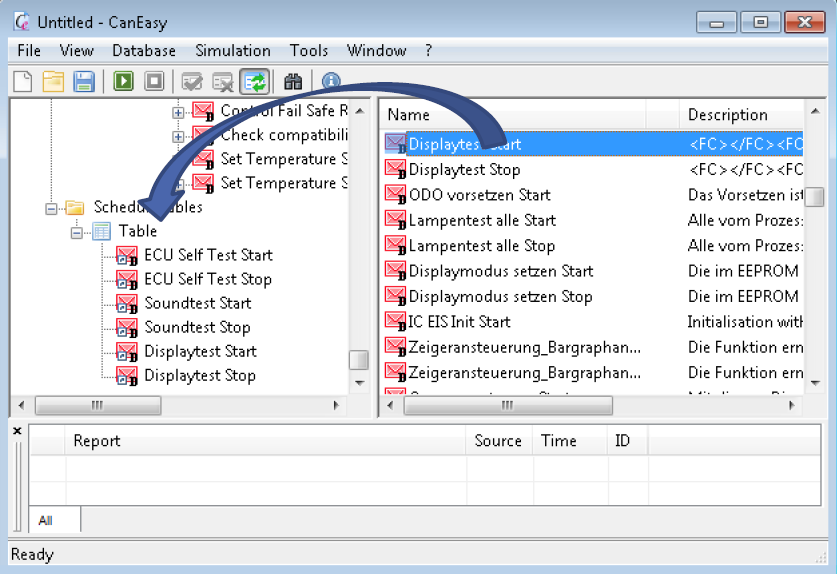
Task: Select the Lampentest alle Start message row
Action: 481,220
